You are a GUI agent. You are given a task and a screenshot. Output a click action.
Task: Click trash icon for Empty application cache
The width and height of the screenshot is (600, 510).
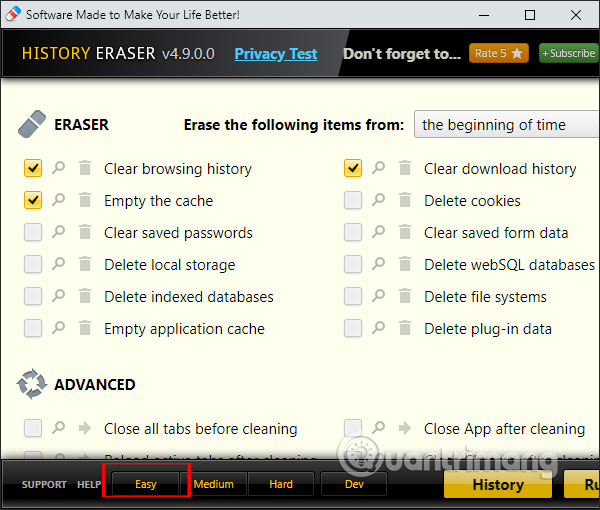click(x=85, y=328)
